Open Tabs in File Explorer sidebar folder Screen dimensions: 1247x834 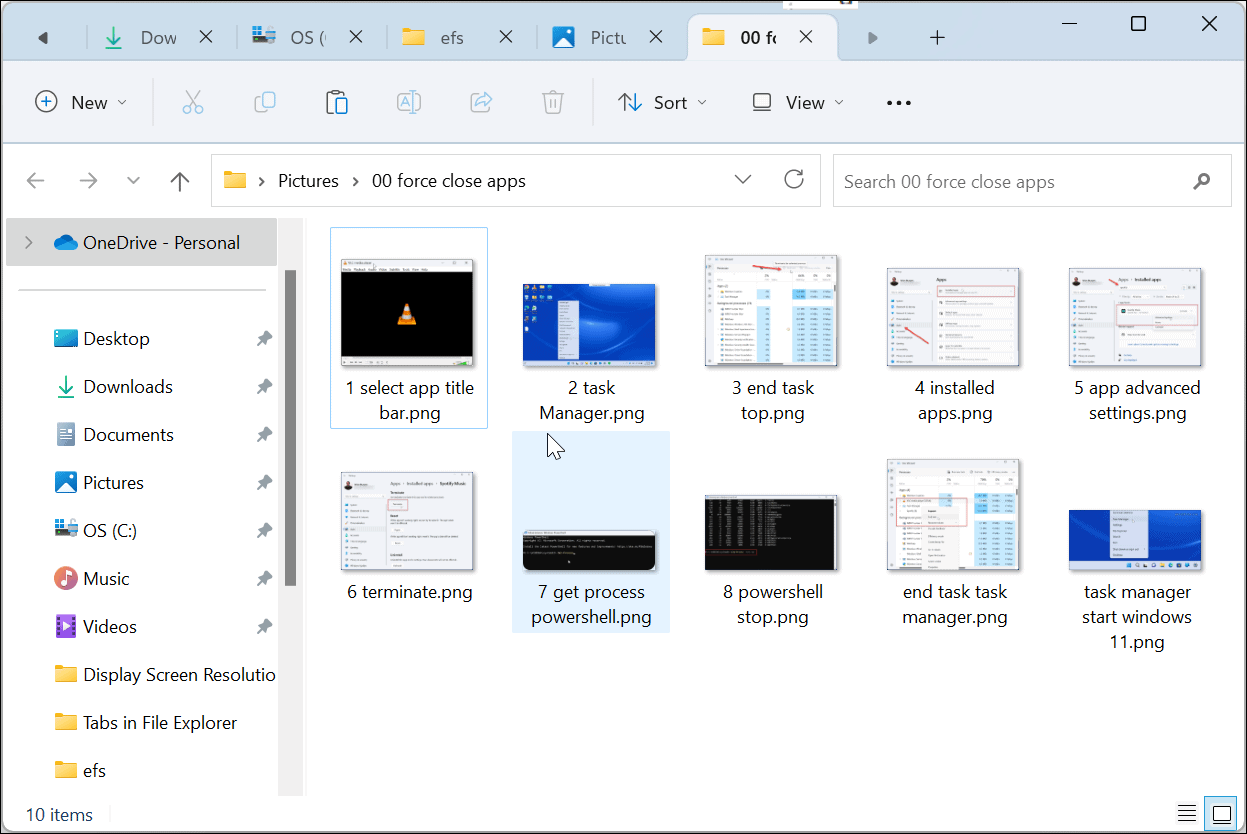146,723
